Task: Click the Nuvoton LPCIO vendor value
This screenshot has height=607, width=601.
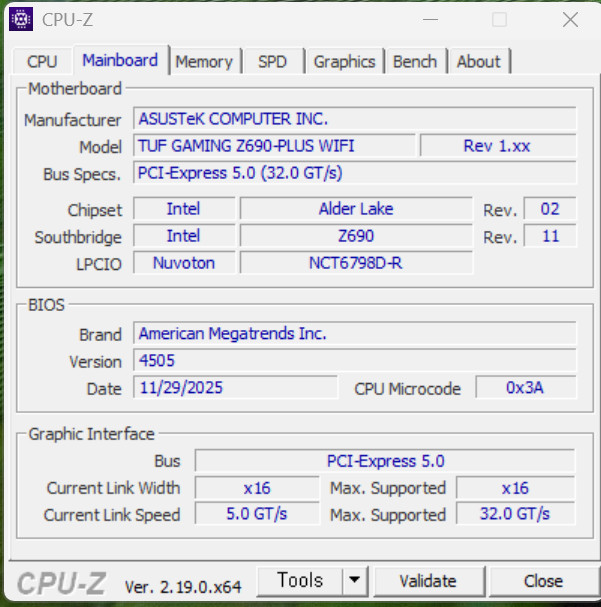Action: click(184, 263)
